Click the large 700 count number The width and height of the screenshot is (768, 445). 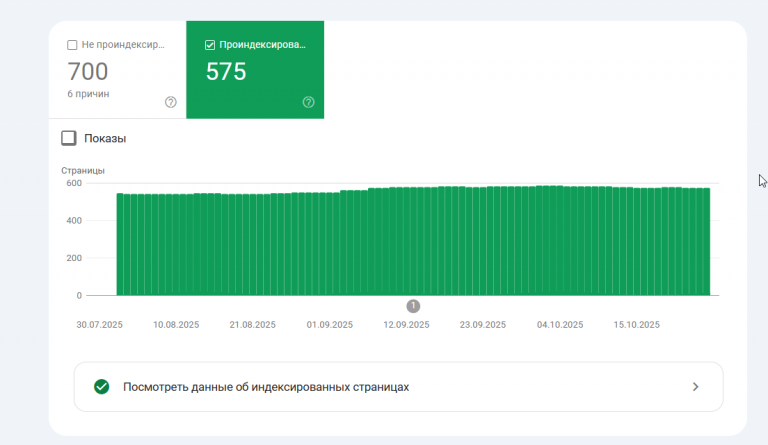pyautogui.click(x=88, y=71)
